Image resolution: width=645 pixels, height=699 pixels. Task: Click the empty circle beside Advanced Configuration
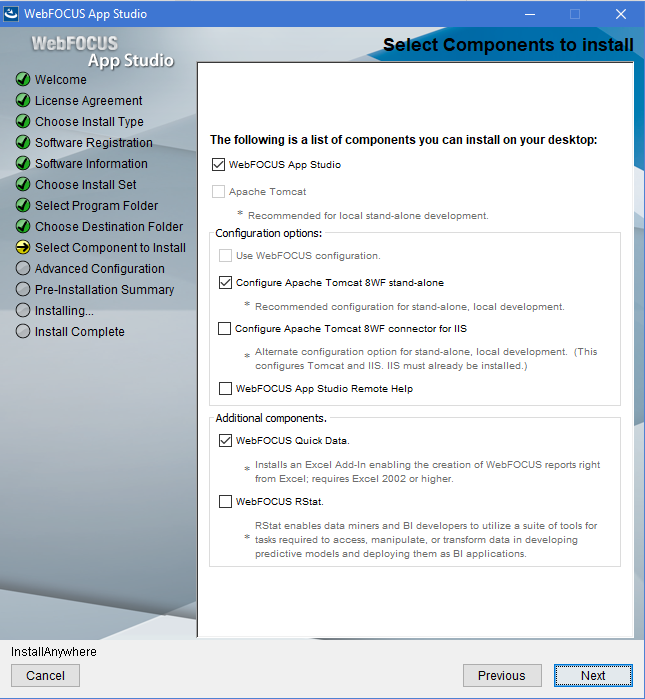23,268
